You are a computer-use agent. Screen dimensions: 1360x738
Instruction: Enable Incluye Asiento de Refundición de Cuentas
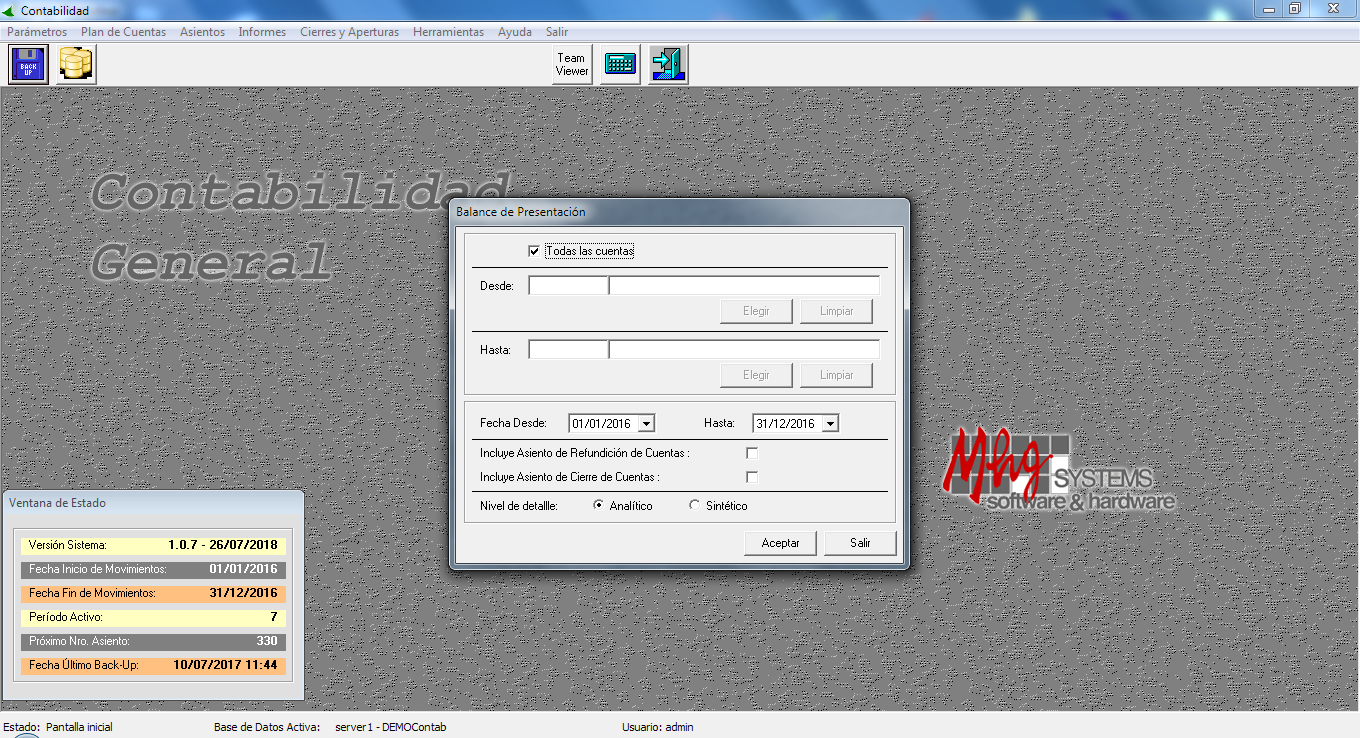(x=752, y=454)
